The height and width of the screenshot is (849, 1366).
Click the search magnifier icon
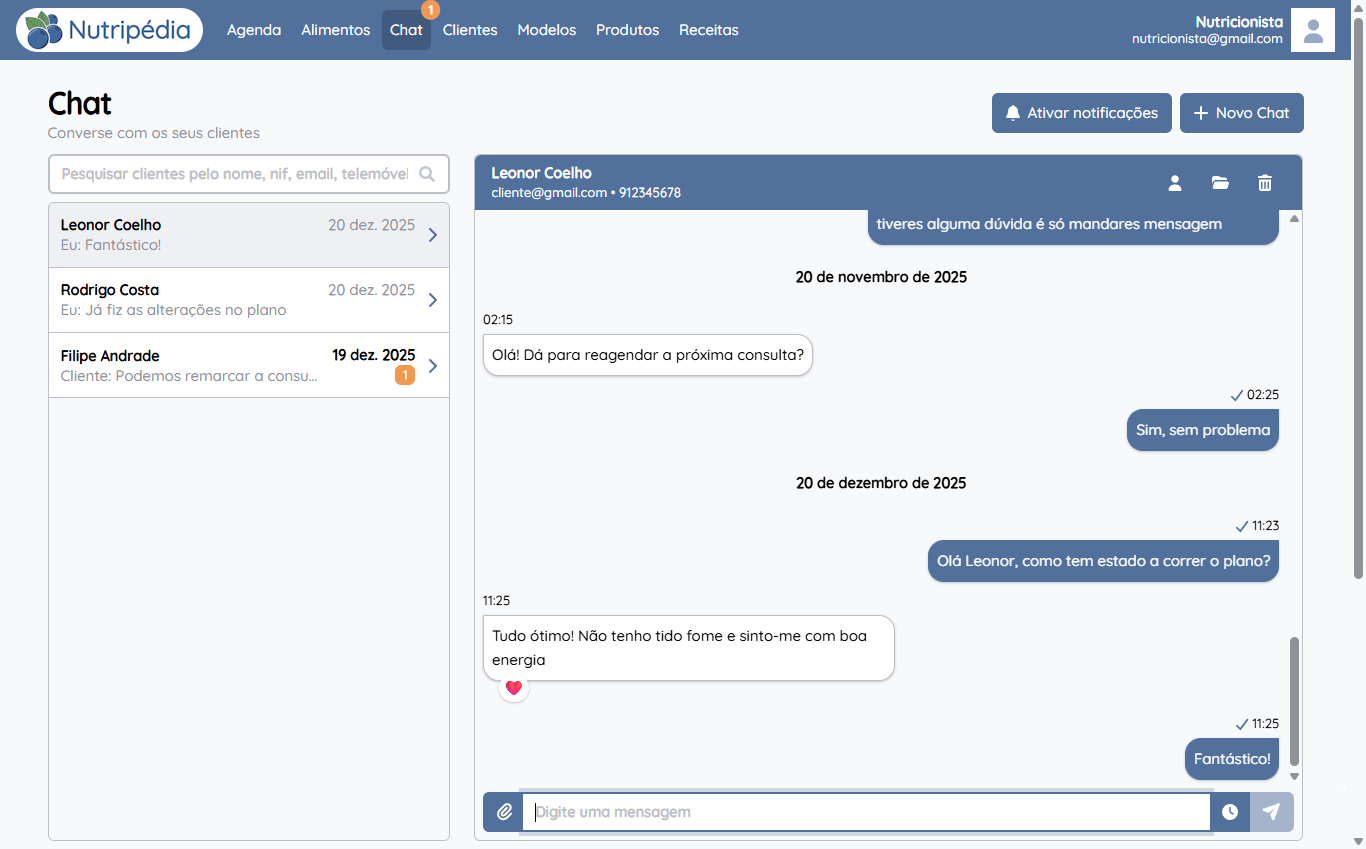(427, 174)
